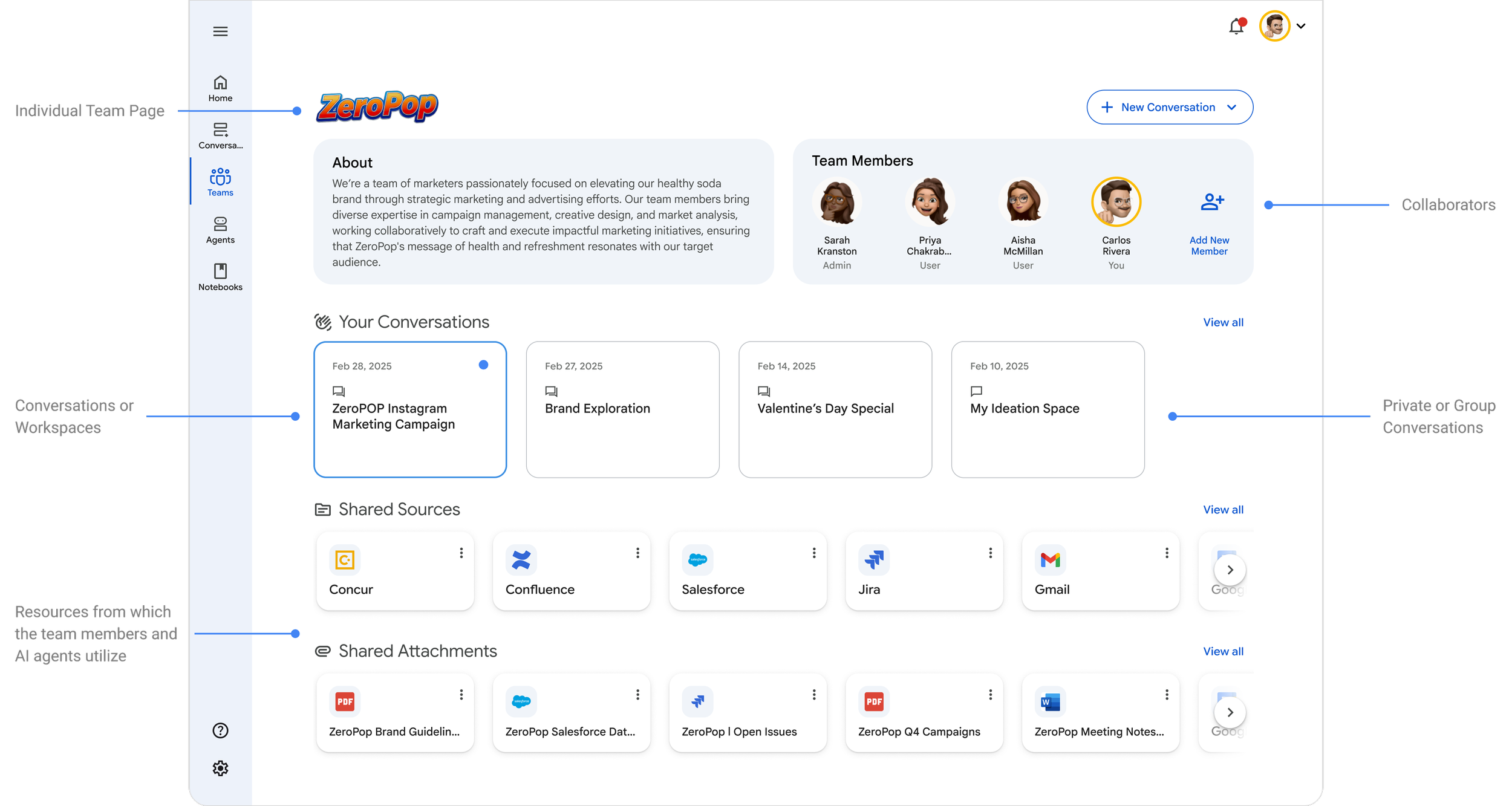Expand the New Conversation dropdown

pyautogui.click(x=1232, y=108)
